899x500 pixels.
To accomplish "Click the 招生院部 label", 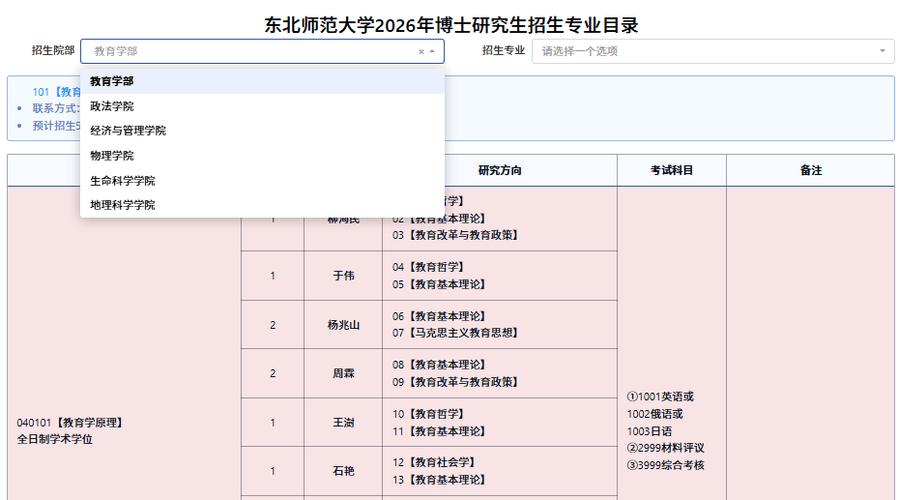I will (53, 50).
